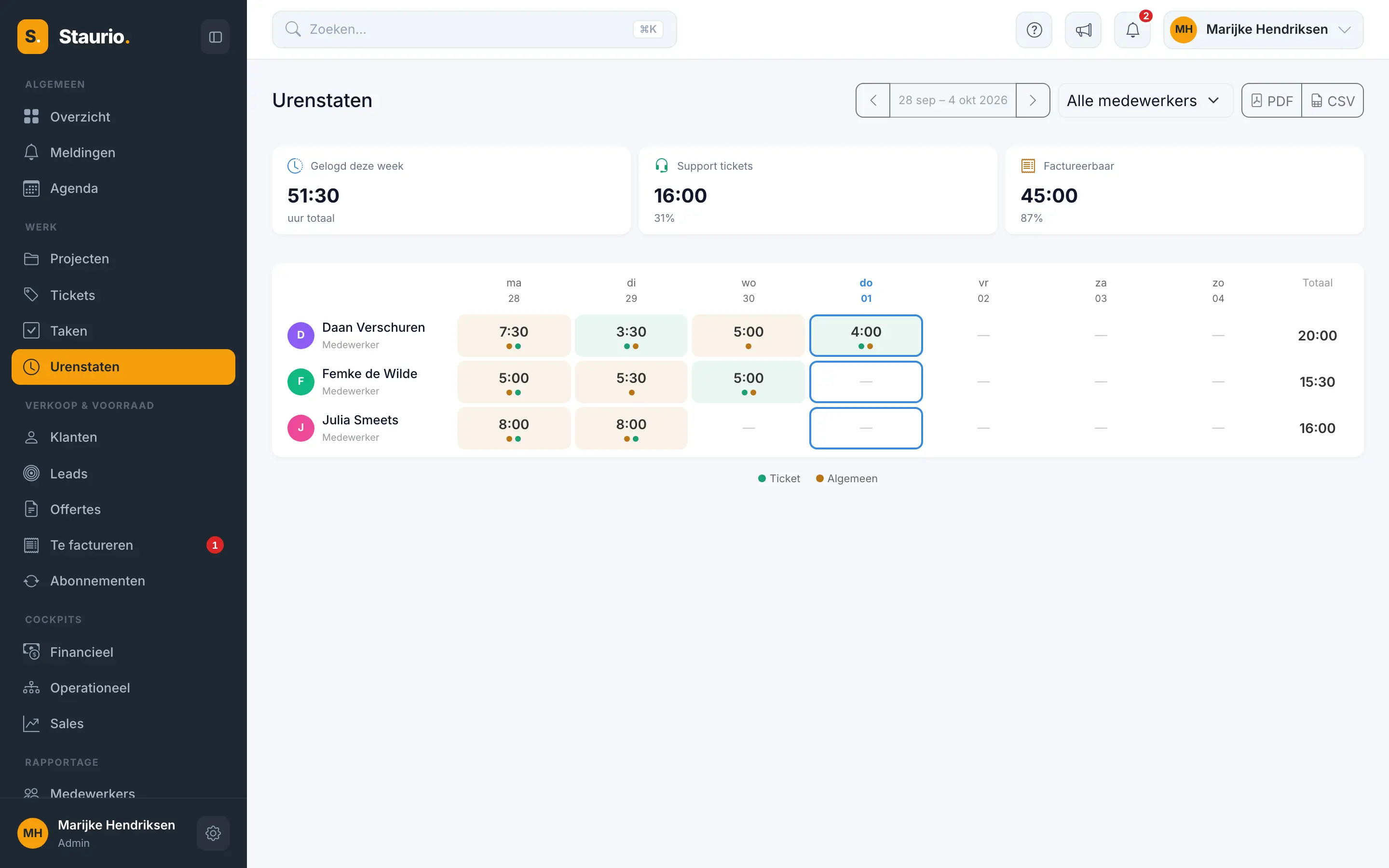
Task: Open Femke de Wilde's Tuesday 5:30 entry
Action: [x=631, y=382]
